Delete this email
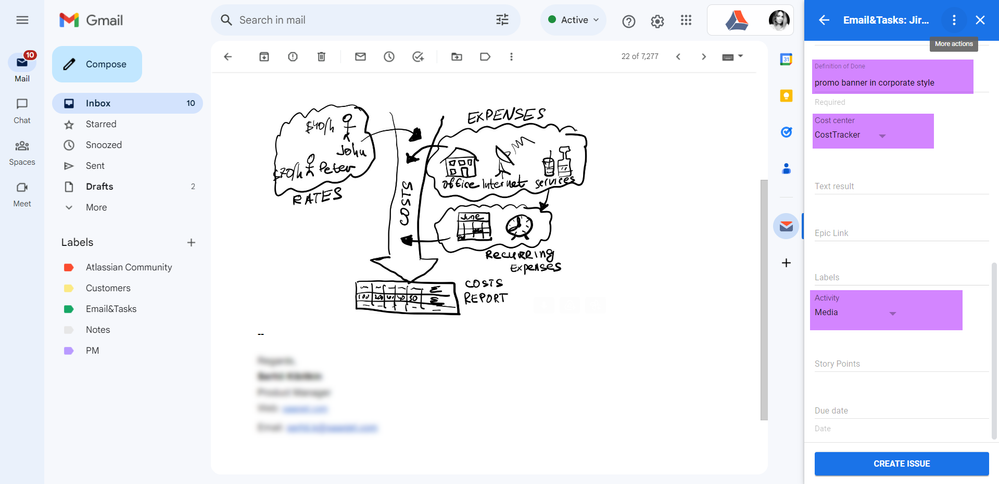Screen dimensions: 999x484 321,57
